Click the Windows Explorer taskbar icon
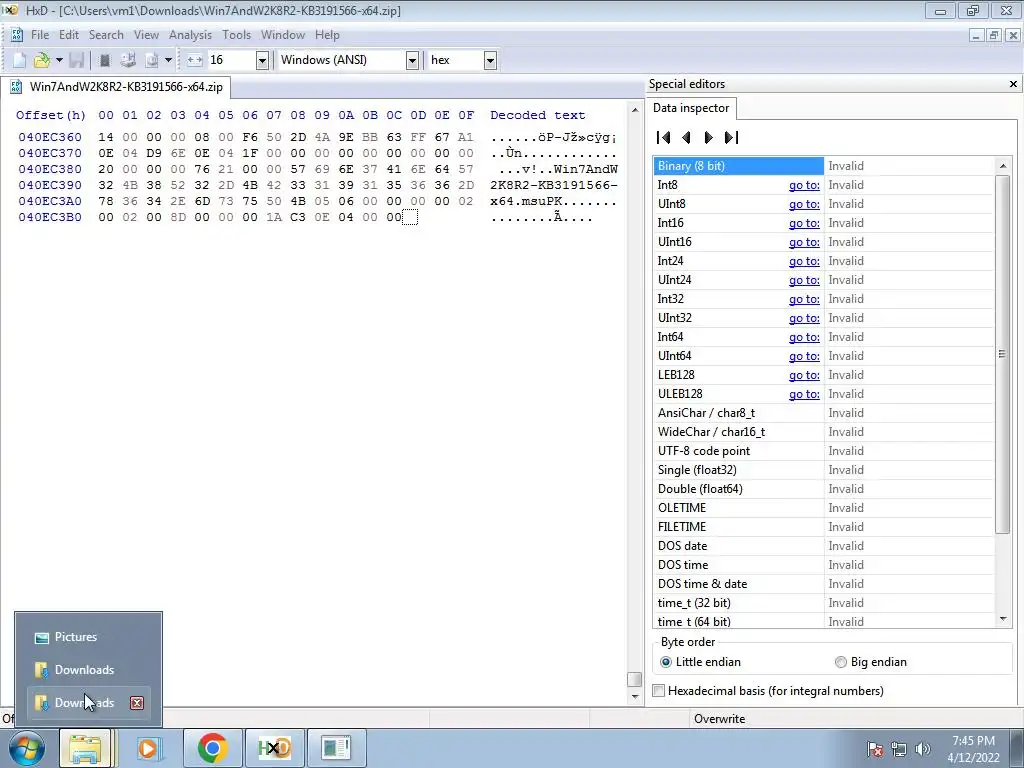This screenshot has width=1024, height=768. point(86,748)
